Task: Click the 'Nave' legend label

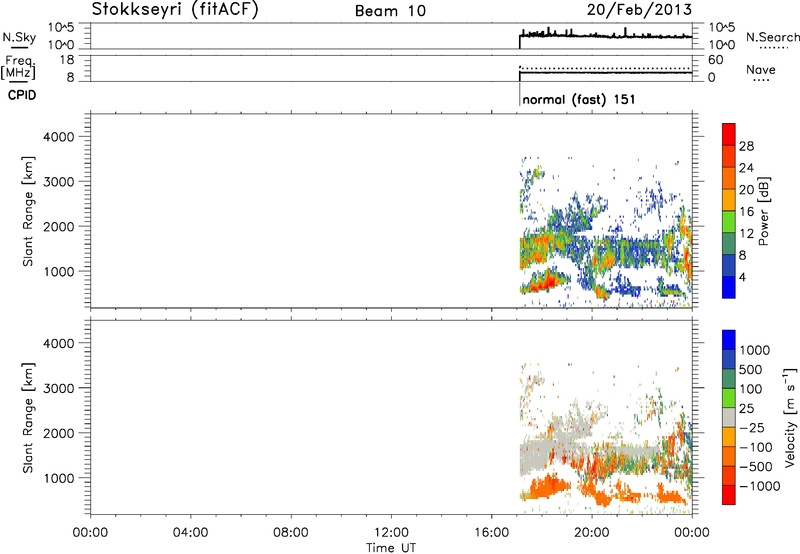Action: coord(761,69)
